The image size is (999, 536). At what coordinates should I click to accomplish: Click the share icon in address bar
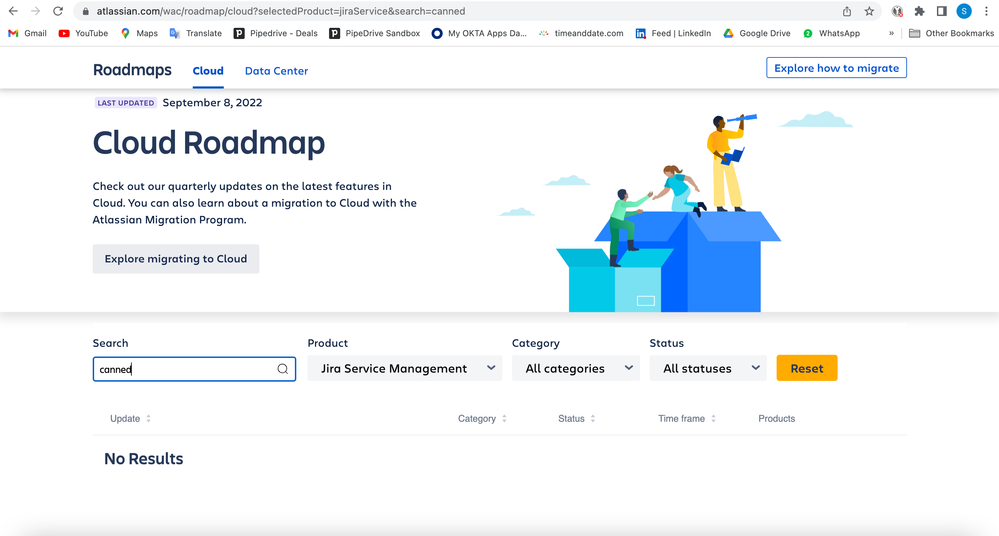[847, 11]
